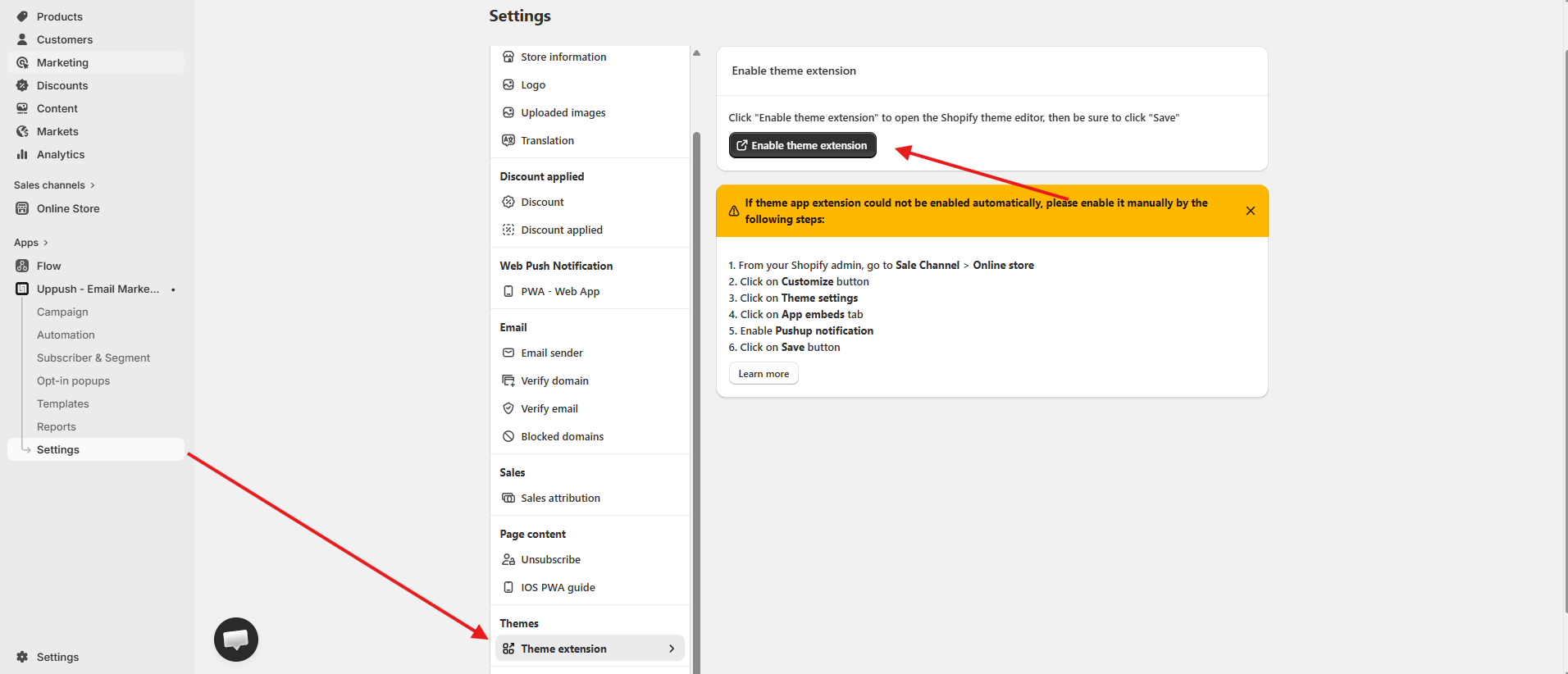Click the Verify email shield icon
This screenshot has height=674, width=1568.
508,408
